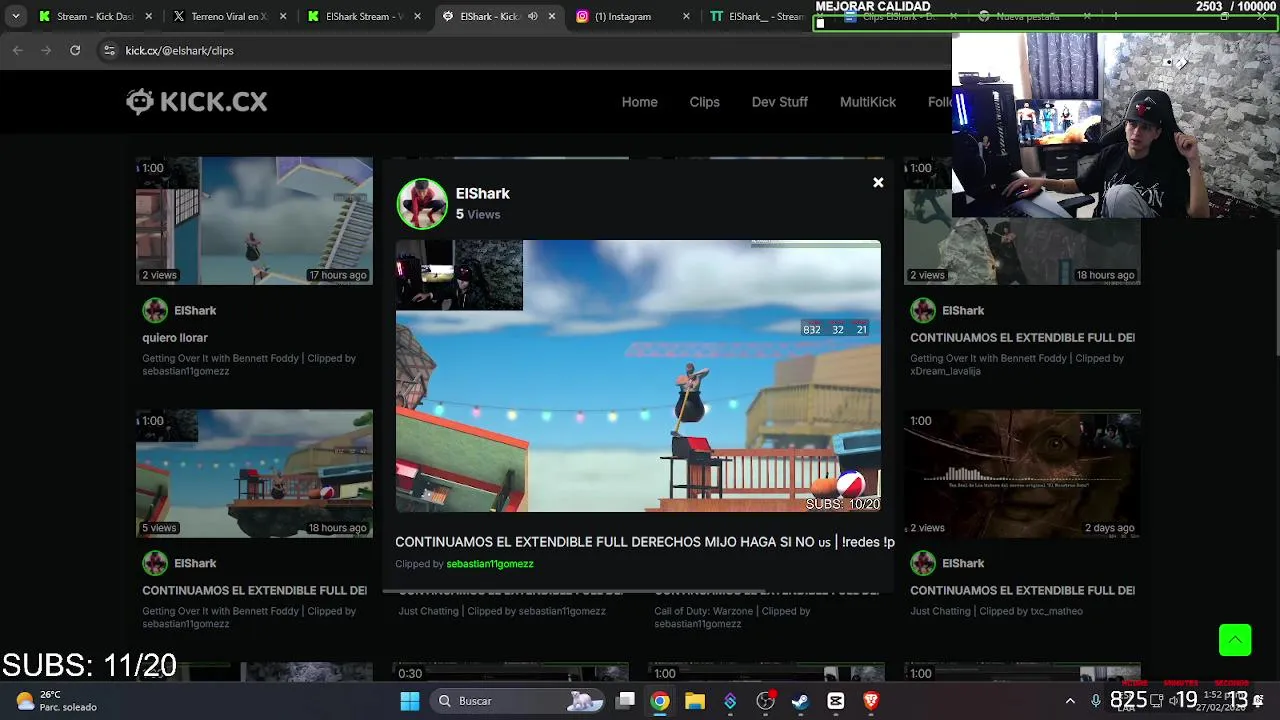Open the 5 views clip thumbnail from 18 hours ago
The image size is (1280, 720).
point(254,474)
